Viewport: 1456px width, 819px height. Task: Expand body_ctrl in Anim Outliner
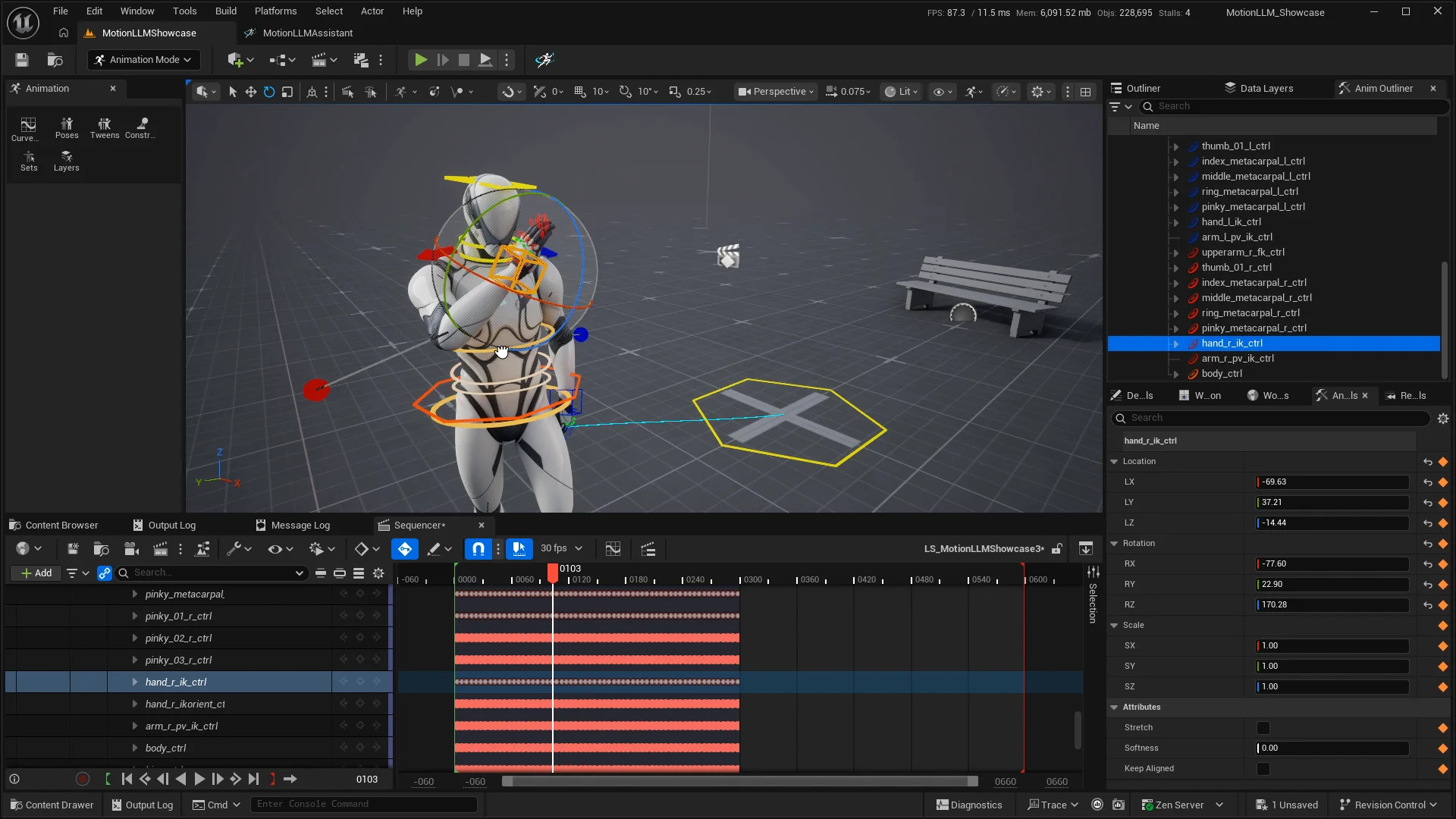pyautogui.click(x=1176, y=374)
